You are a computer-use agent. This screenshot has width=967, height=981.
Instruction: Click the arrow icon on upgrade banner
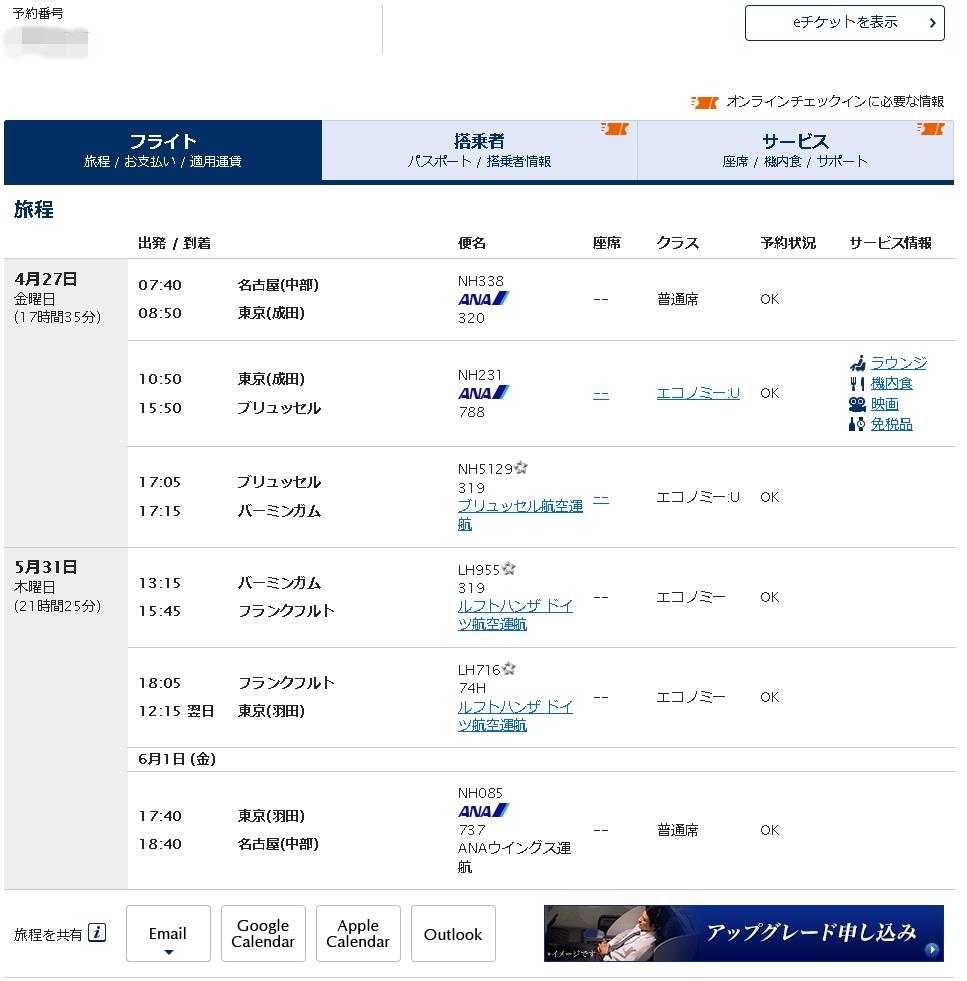click(931, 950)
